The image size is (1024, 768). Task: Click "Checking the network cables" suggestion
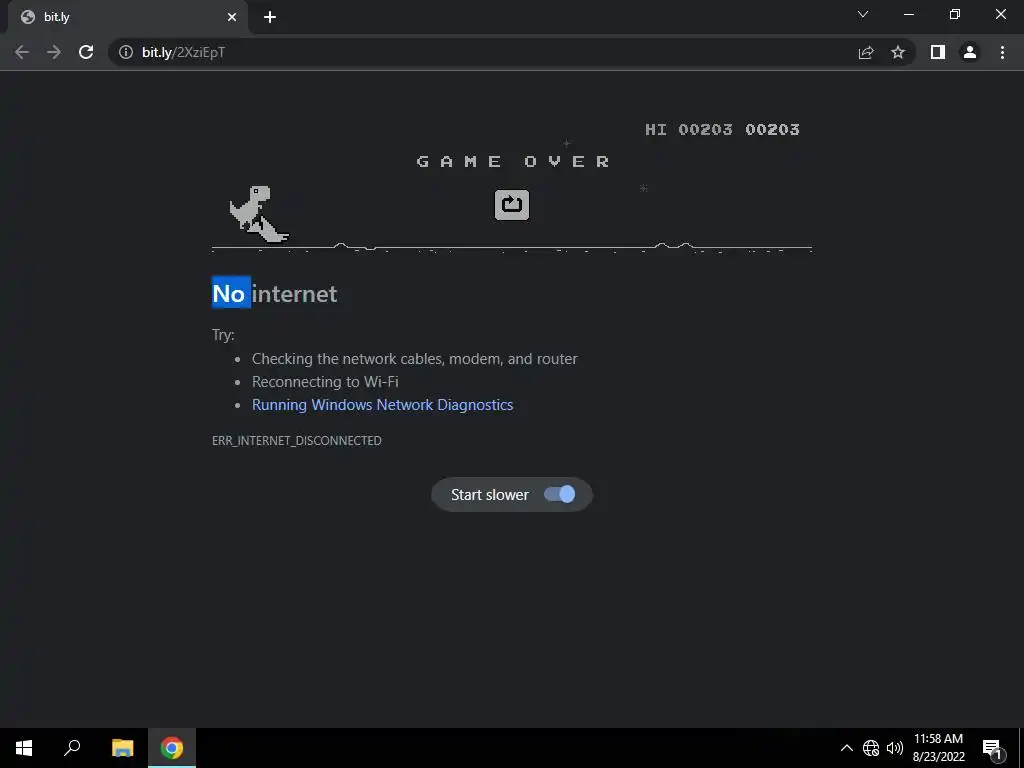point(415,359)
